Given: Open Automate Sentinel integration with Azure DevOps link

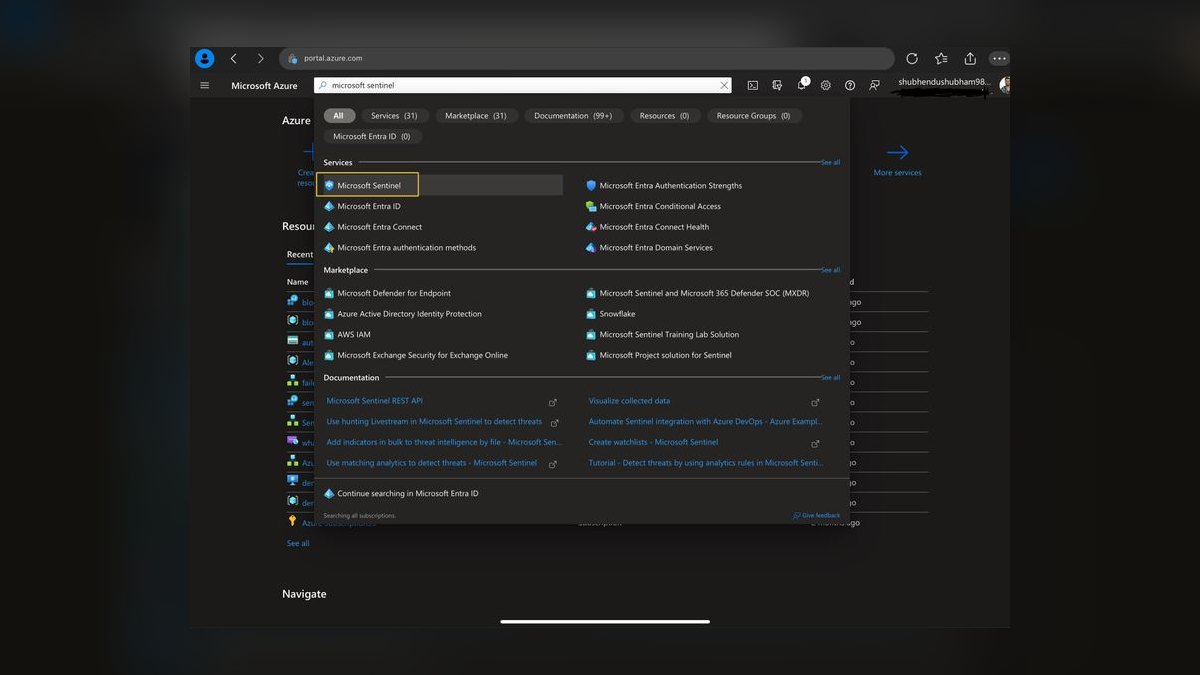Looking at the screenshot, I should 706,422.
